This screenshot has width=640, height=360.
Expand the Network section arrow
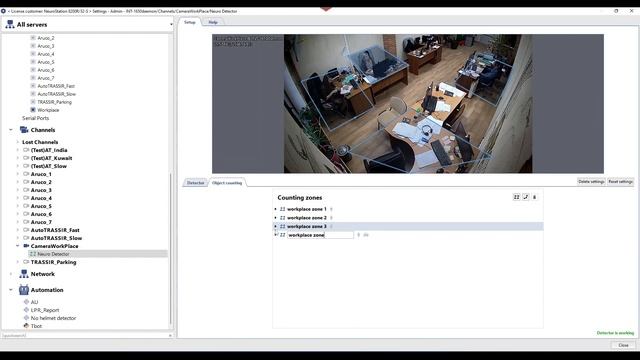(x=11, y=274)
